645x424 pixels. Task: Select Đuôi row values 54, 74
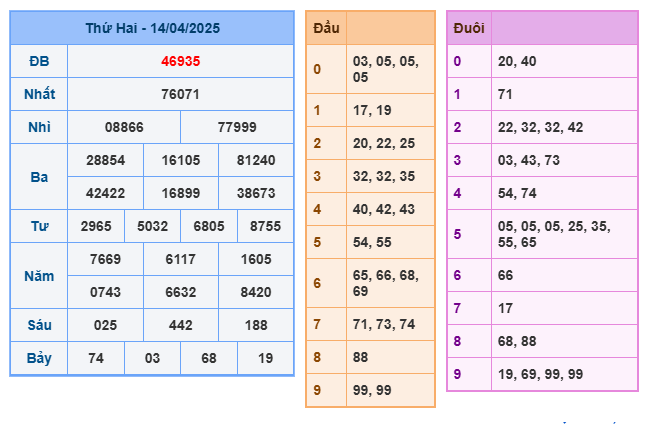517,193
